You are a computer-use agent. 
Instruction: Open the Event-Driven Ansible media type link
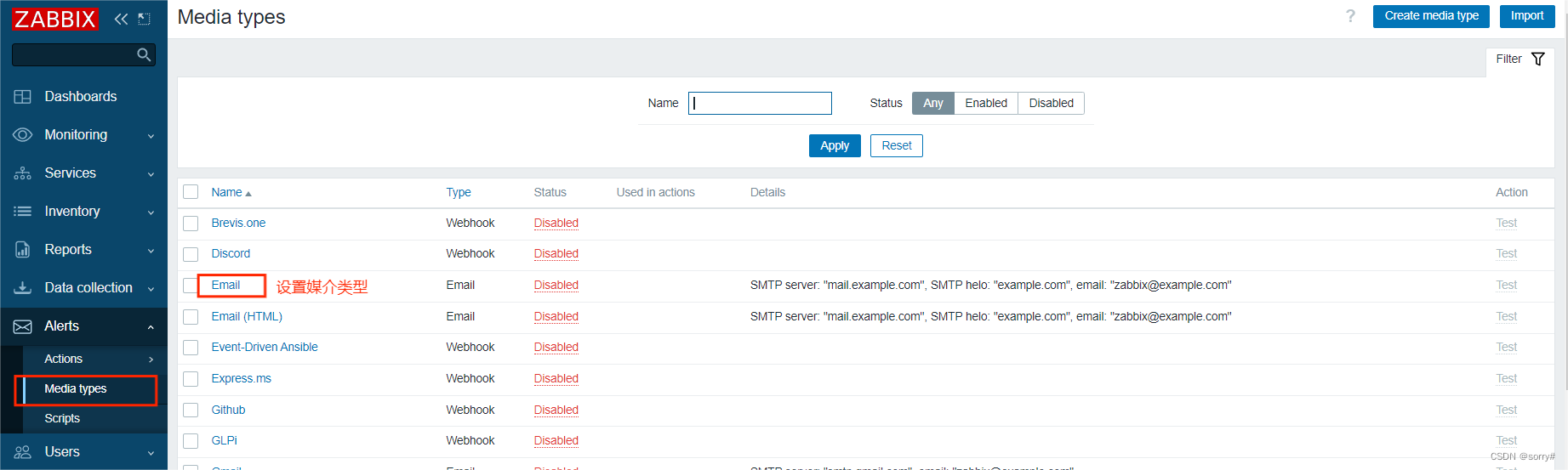pos(265,348)
